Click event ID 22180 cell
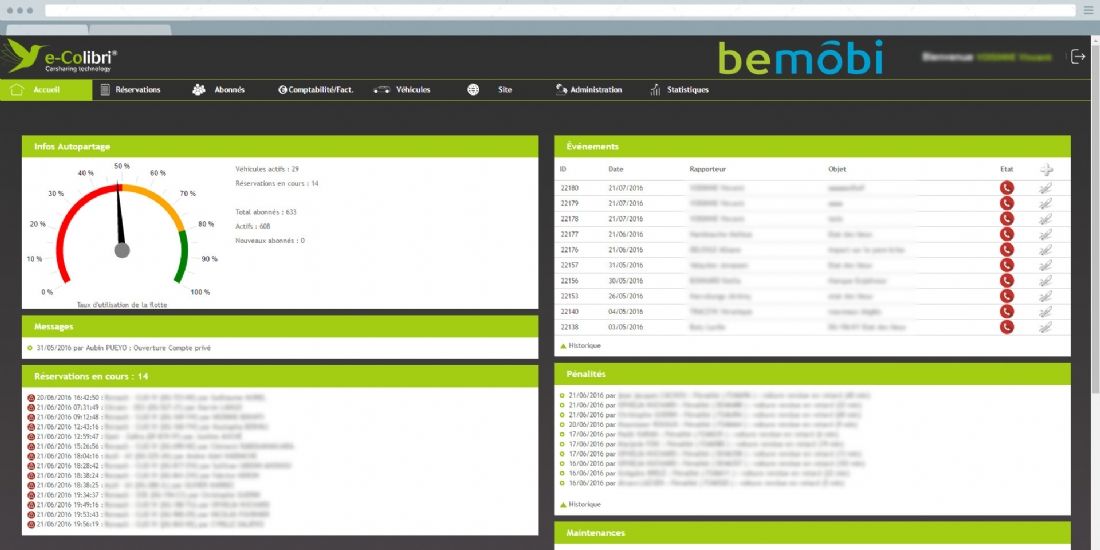1100x550 pixels. coord(569,188)
